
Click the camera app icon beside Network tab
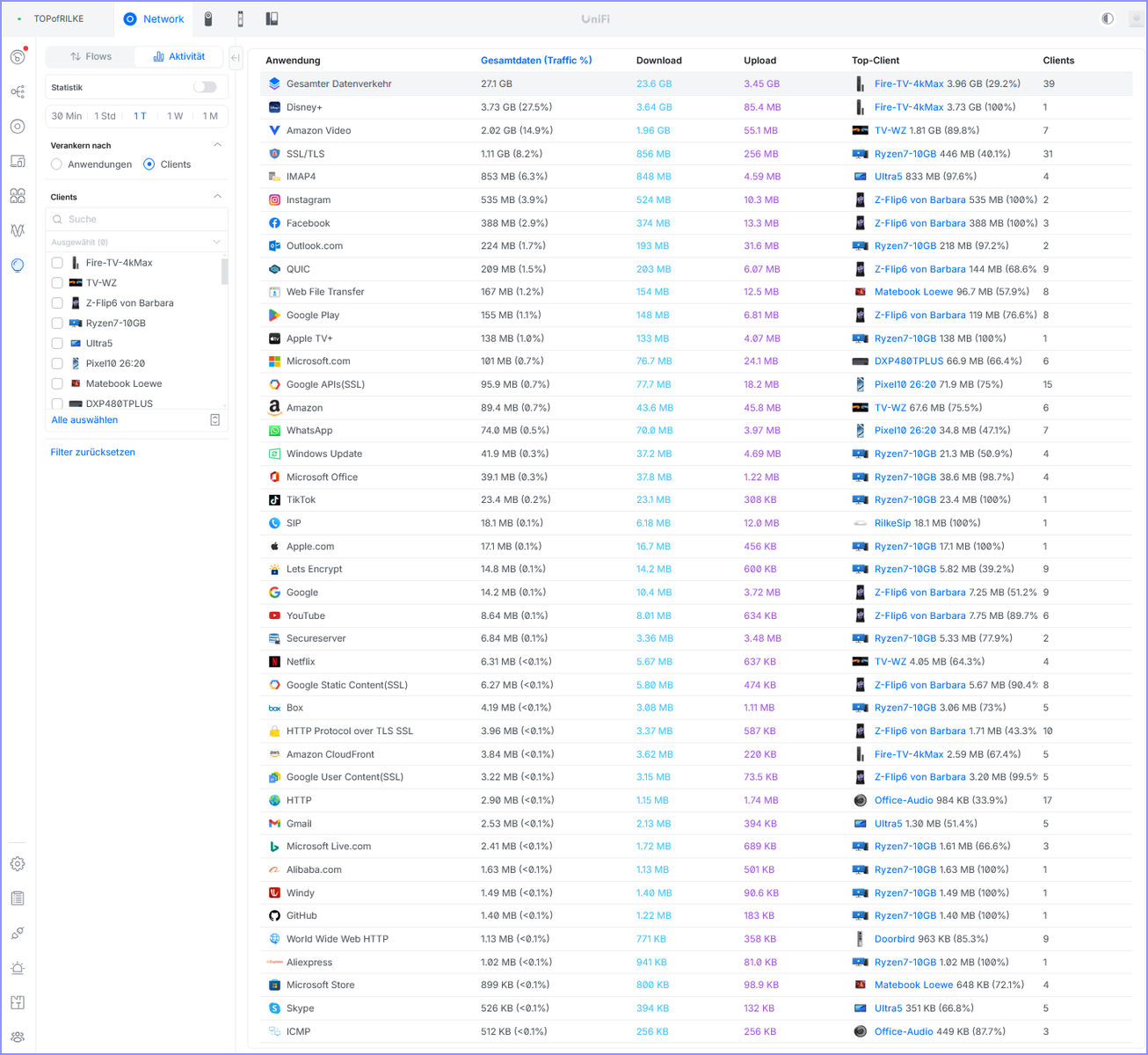(208, 18)
